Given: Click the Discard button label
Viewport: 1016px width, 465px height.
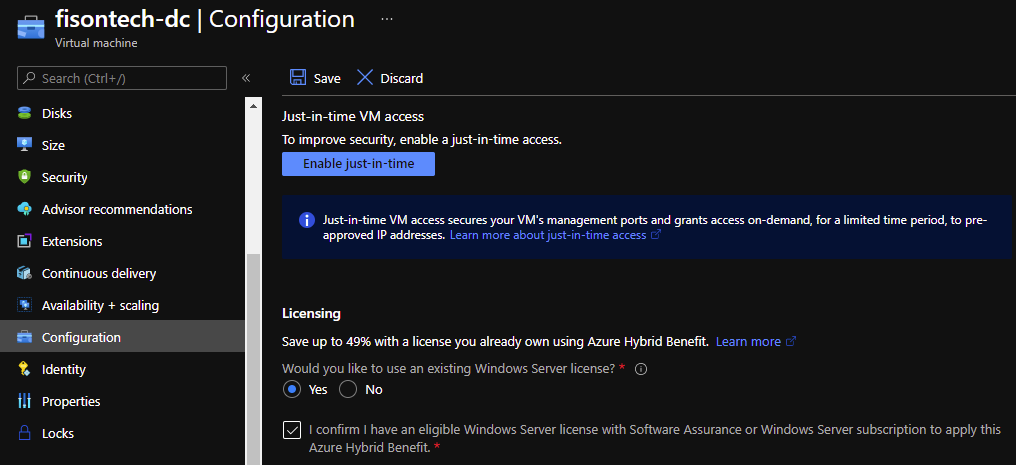Looking at the screenshot, I should pos(402,78).
